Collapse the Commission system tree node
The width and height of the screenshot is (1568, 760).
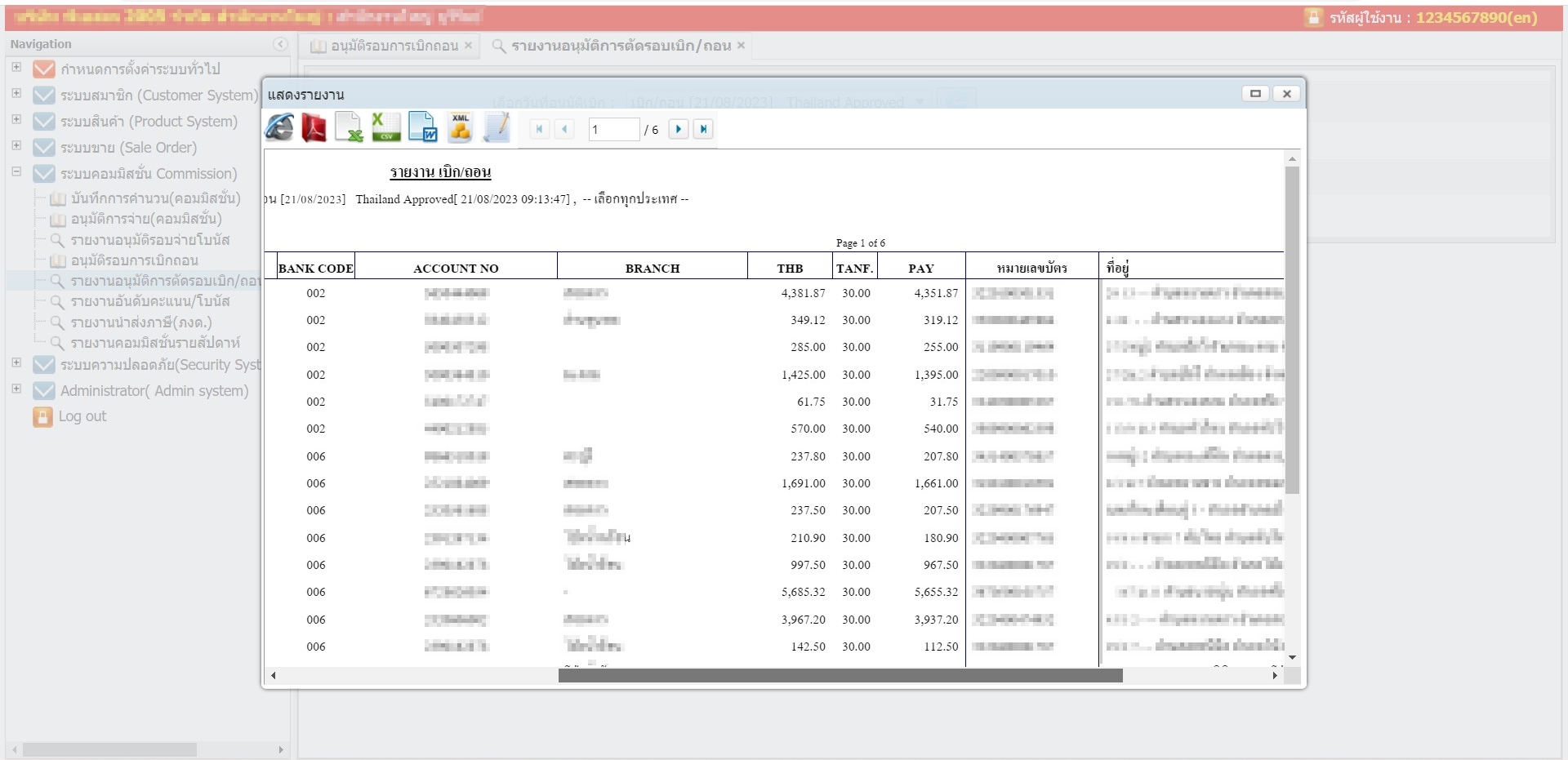pyautogui.click(x=16, y=172)
